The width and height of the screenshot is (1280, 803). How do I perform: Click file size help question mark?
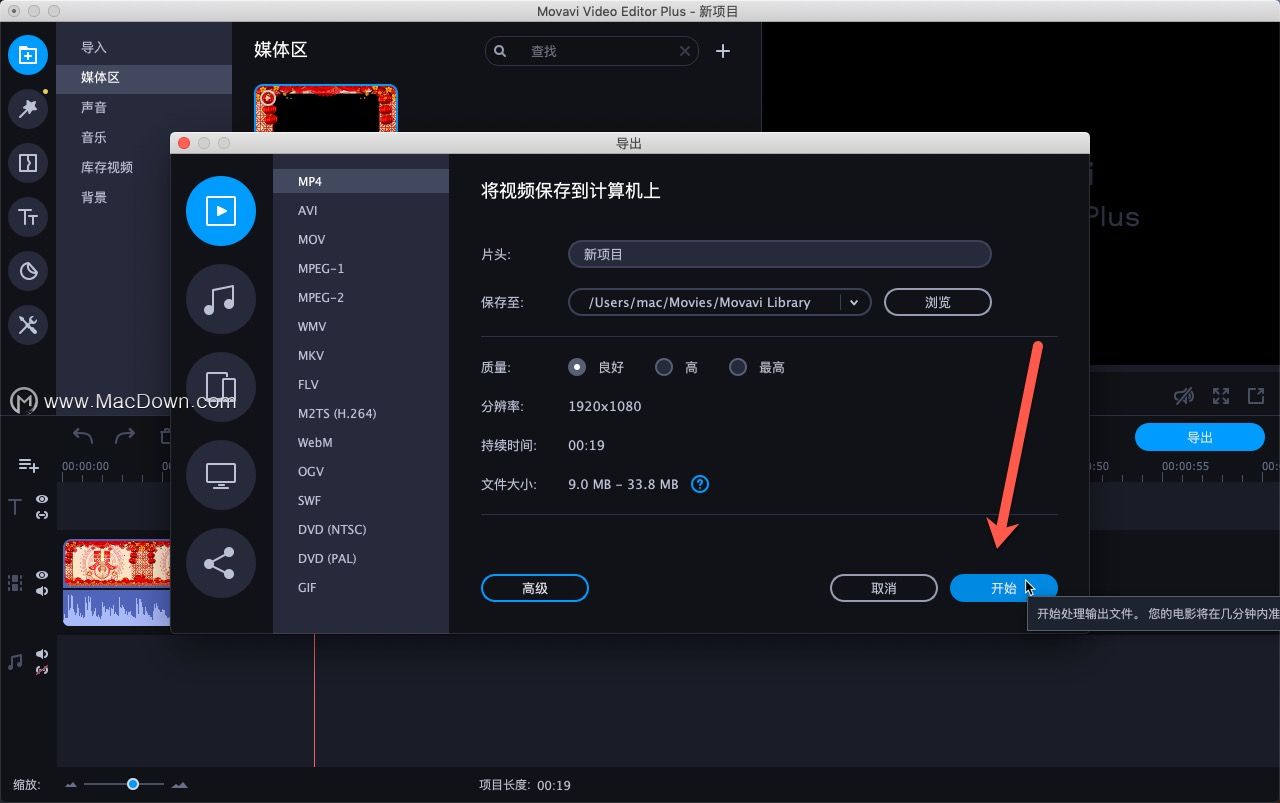700,484
